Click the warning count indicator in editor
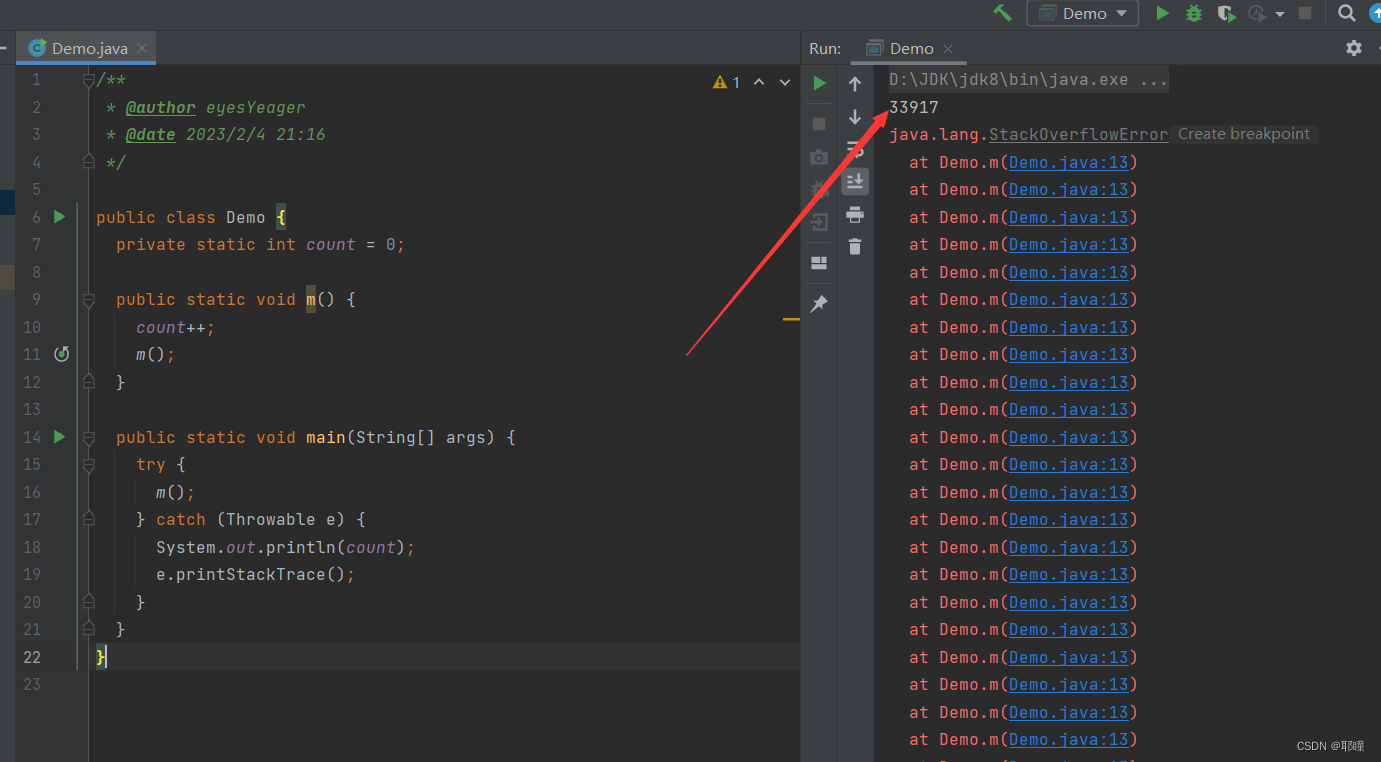This screenshot has width=1381, height=762. pos(727,82)
